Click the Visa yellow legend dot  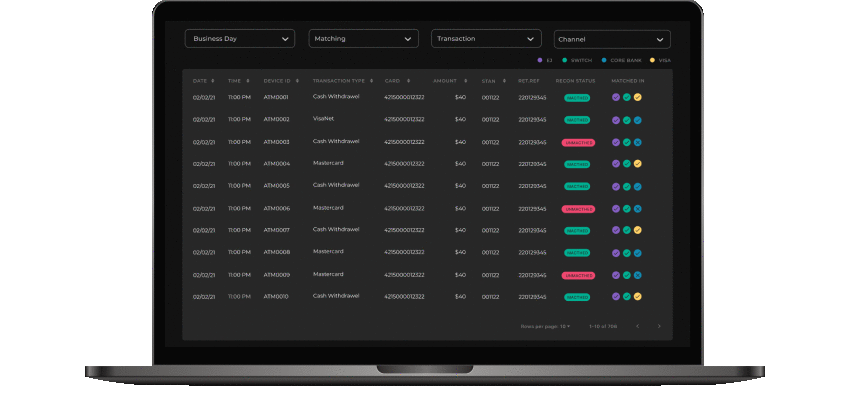pos(652,60)
